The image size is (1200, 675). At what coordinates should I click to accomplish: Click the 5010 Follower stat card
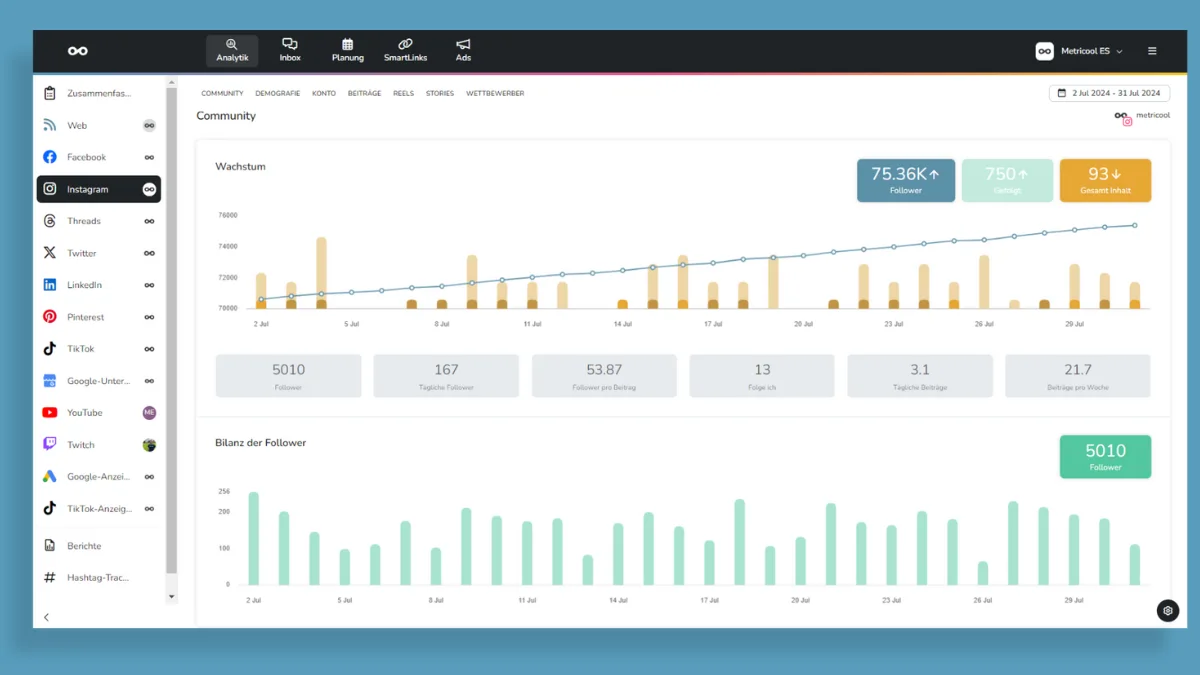[x=288, y=376]
